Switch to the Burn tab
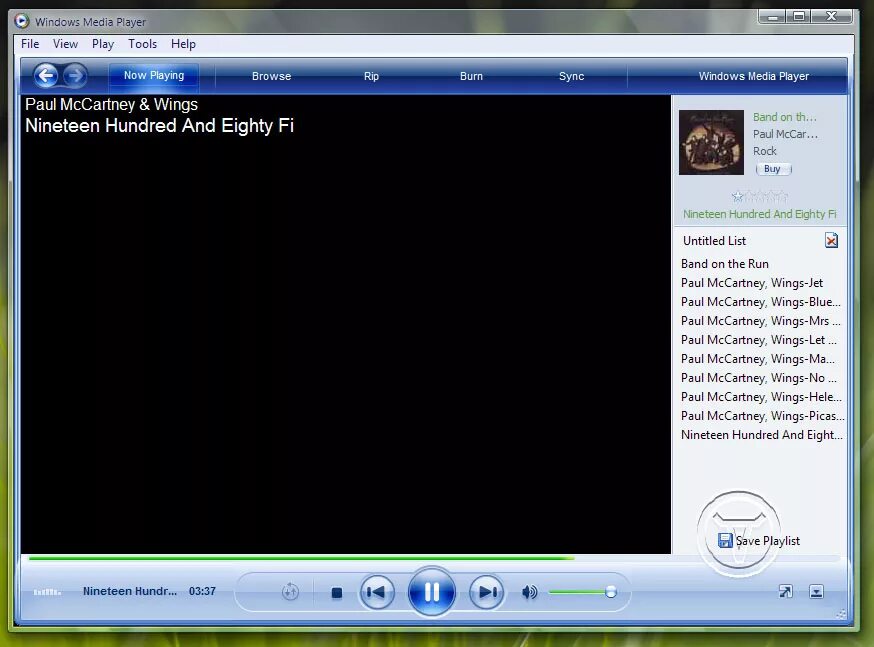The height and width of the screenshot is (647, 874). coord(471,76)
